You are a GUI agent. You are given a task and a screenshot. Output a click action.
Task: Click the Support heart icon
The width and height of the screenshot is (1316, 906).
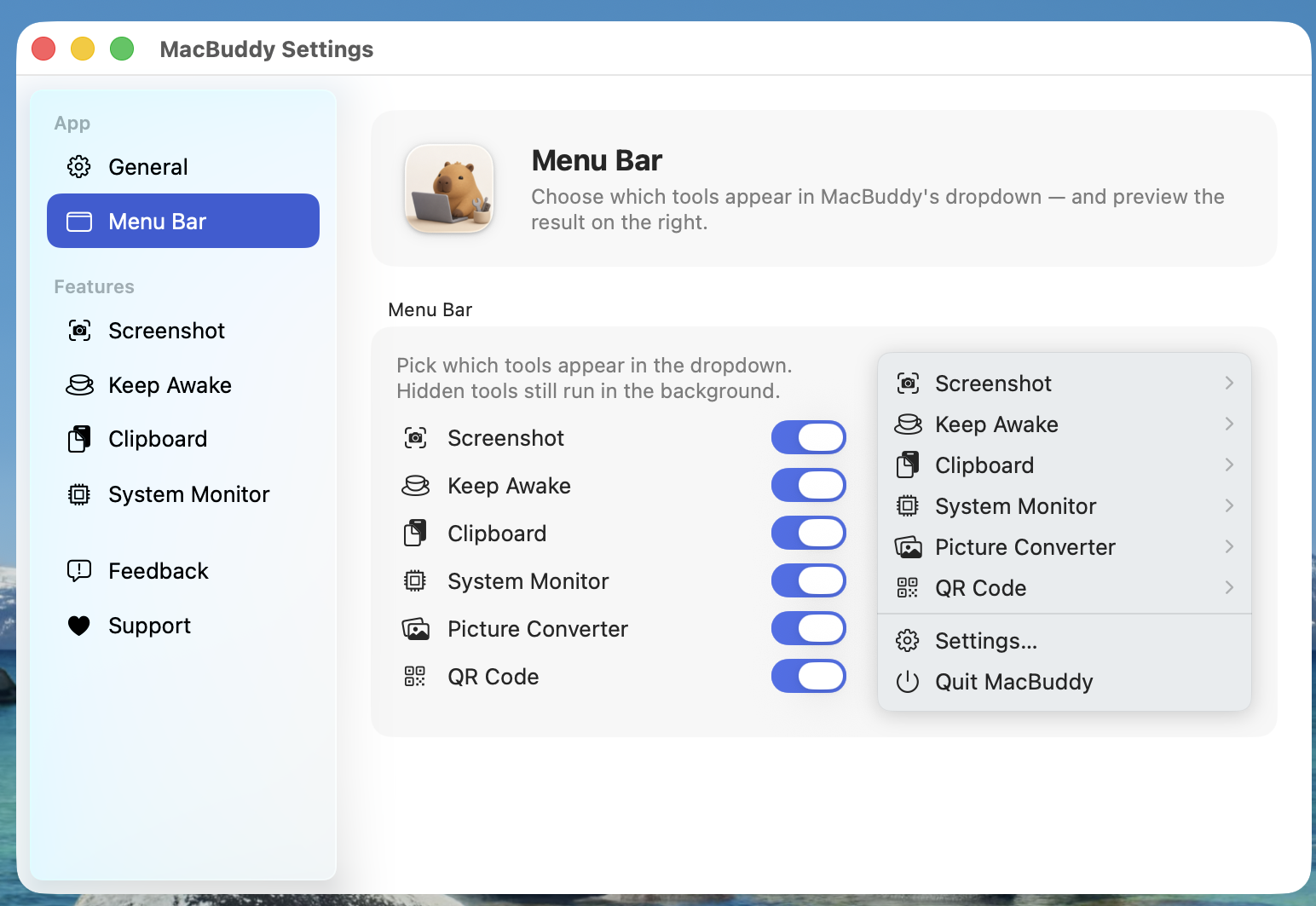[x=79, y=626]
